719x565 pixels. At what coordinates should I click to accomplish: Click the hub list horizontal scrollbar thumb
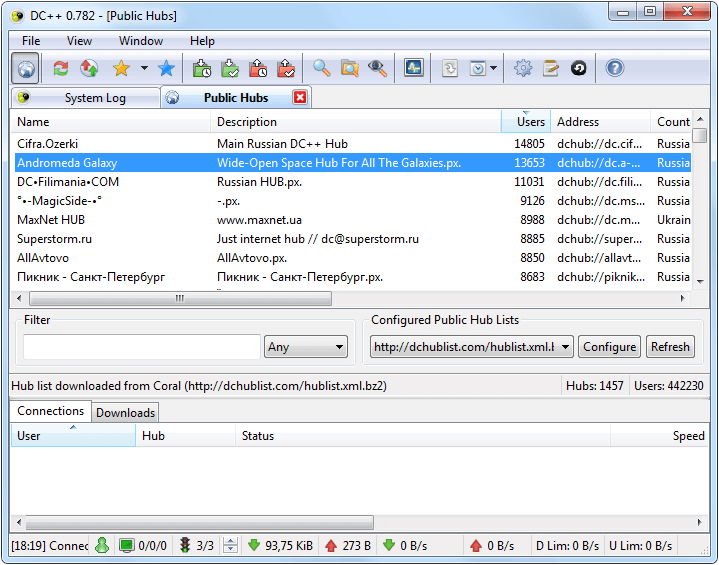(180, 299)
